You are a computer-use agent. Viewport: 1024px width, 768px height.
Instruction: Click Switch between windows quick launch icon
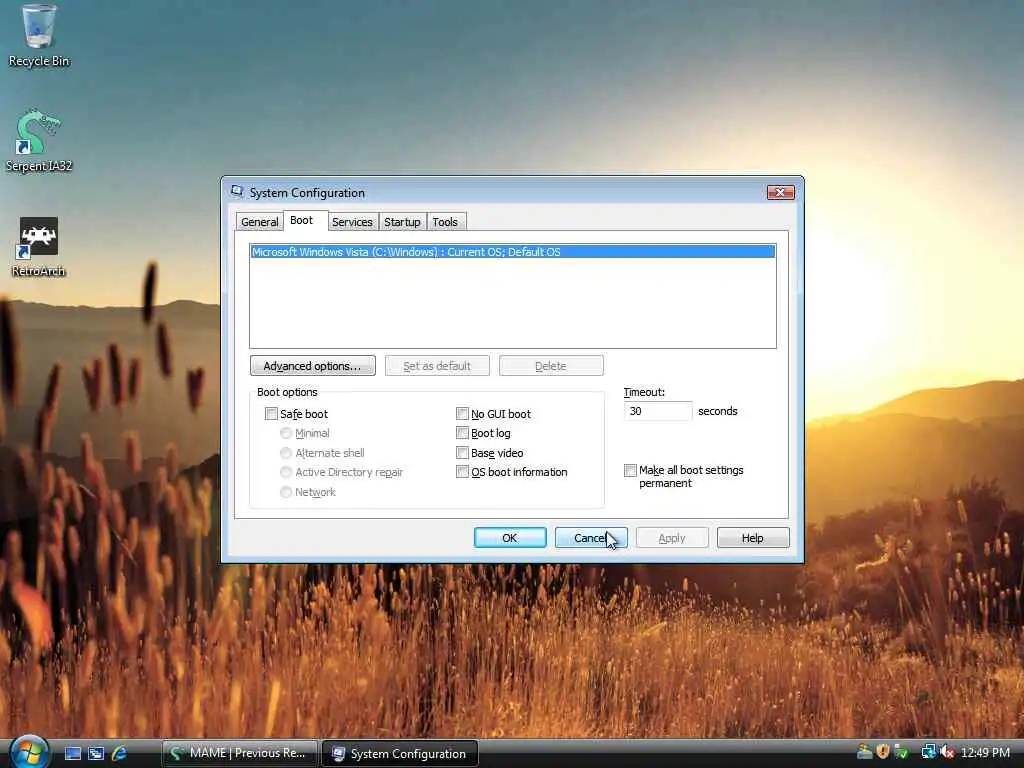[x=96, y=753]
